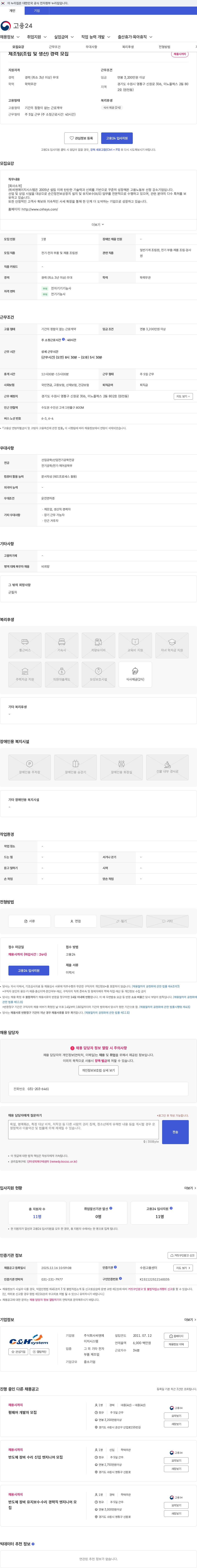Click 요약보기 for 펌웨어 개발자 모집
Viewport: 197px width, 1568px height.
(176, 1416)
